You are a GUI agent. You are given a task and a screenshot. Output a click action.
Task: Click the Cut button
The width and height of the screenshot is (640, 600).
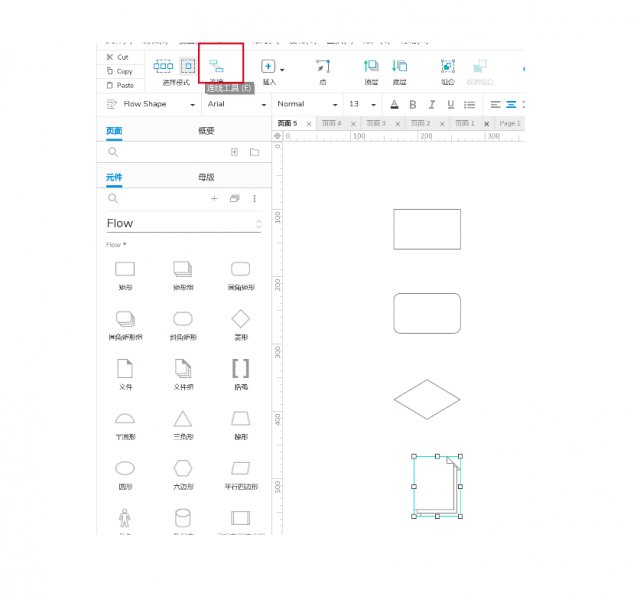(x=118, y=57)
